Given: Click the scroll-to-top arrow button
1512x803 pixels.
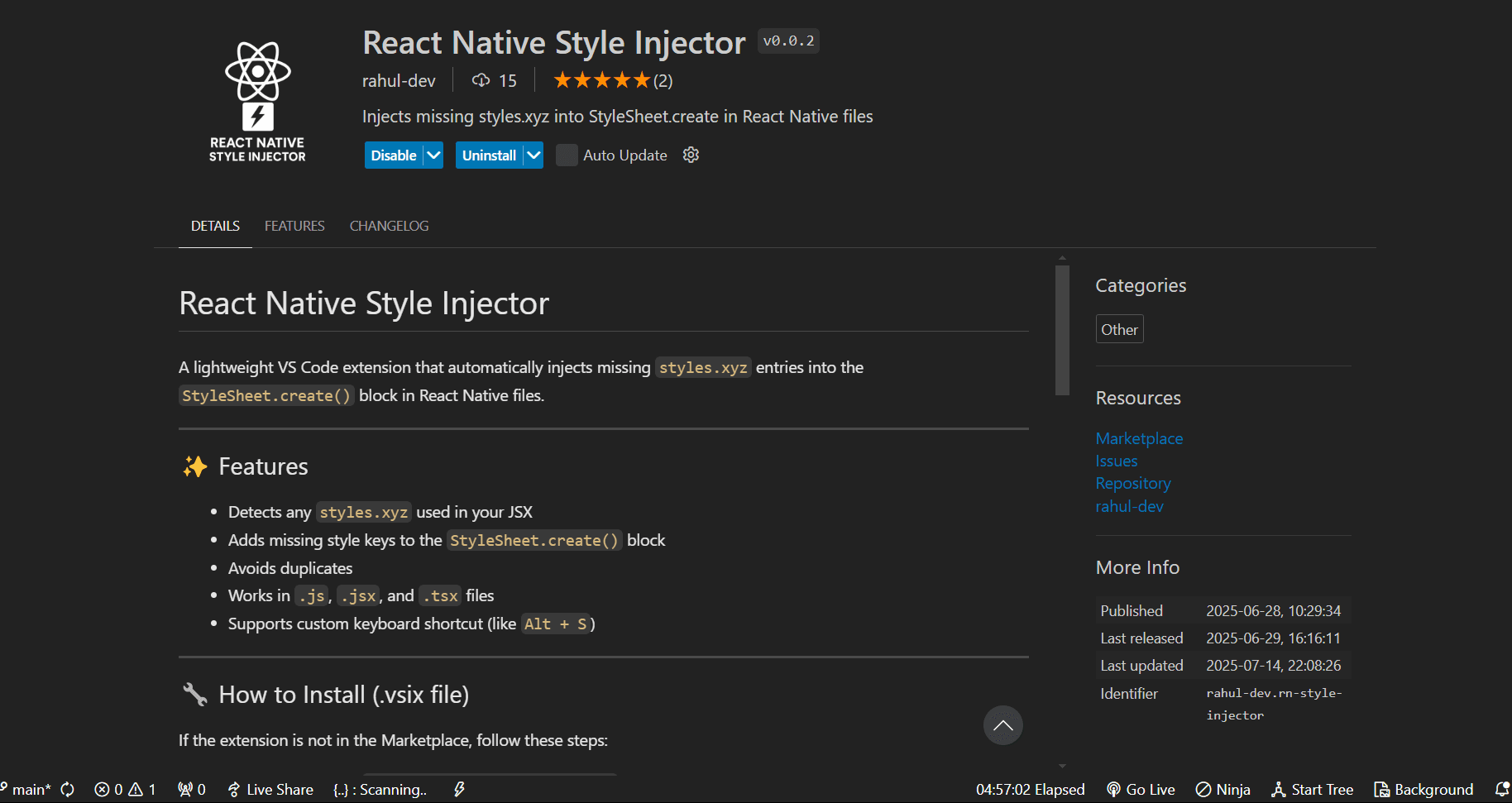Looking at the screenshot, I should click(1002, 725).
